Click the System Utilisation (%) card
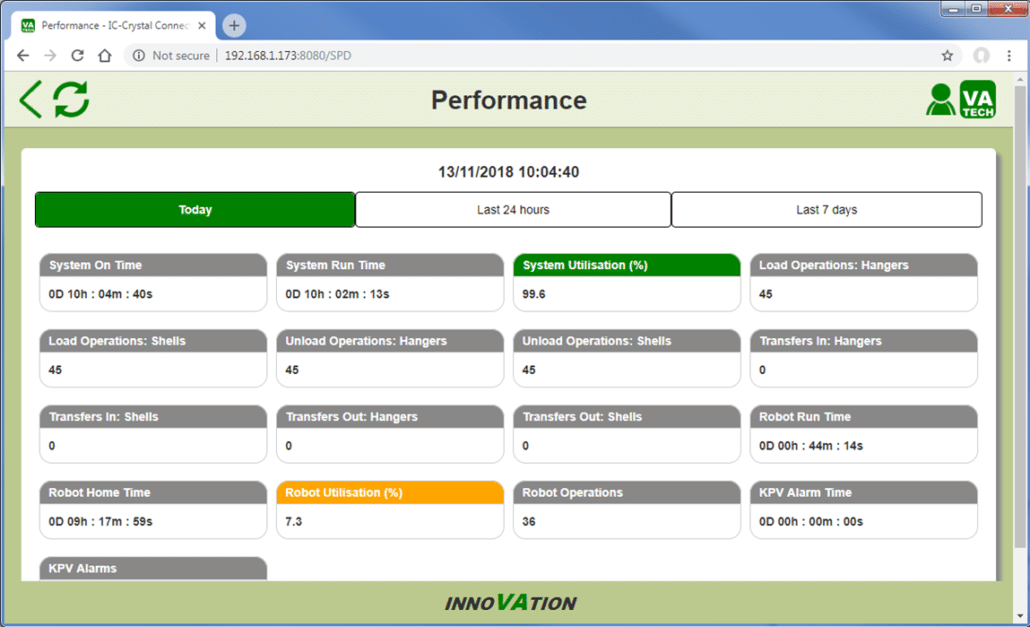The width and height of the screenshot is (1030, 627). [x=626, y=281]
